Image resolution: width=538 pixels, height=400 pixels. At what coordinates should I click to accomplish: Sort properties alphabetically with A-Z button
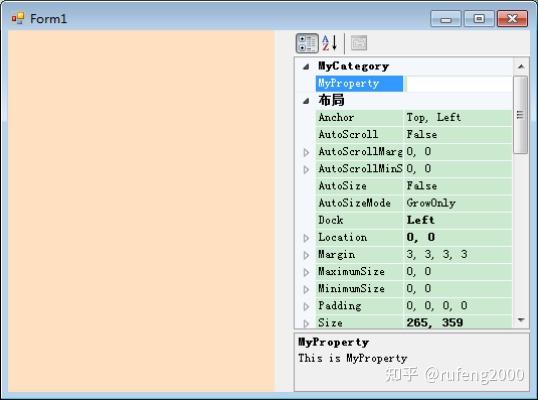pos(329,43)
